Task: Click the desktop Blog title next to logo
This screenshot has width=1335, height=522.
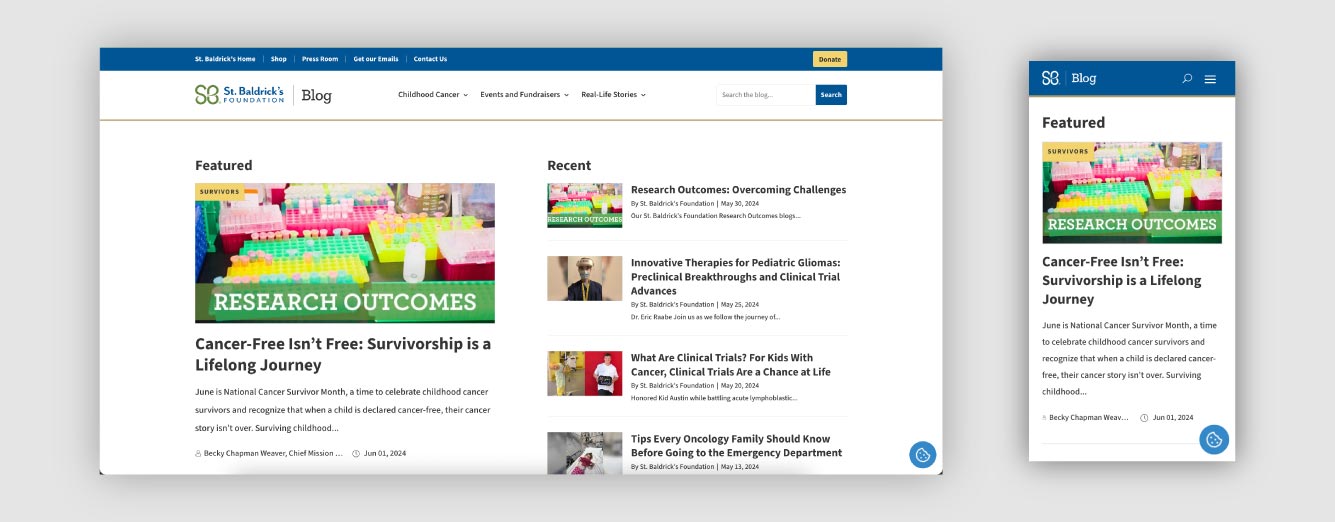Action: (316, 96)
